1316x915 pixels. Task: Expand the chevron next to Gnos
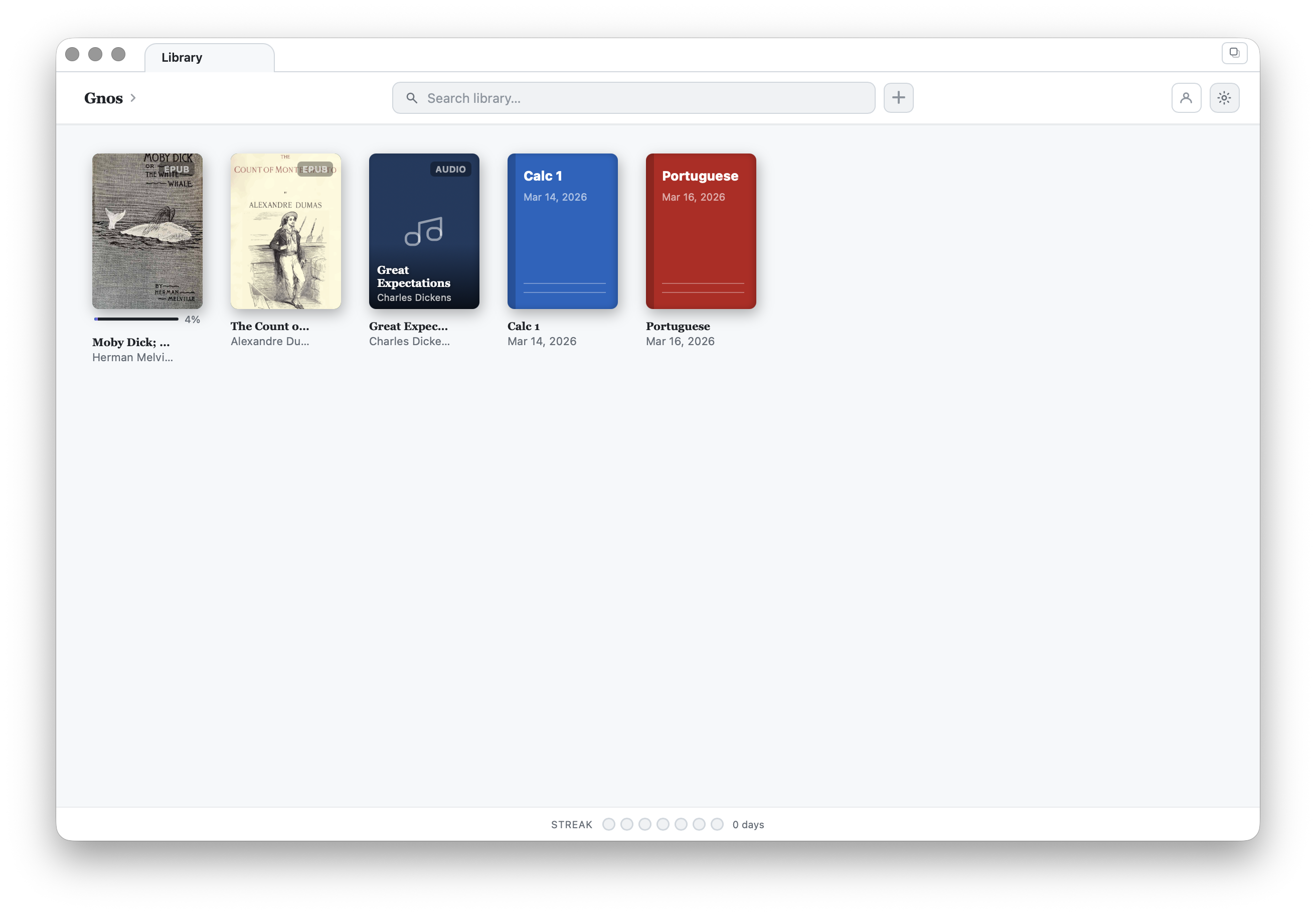133,98
